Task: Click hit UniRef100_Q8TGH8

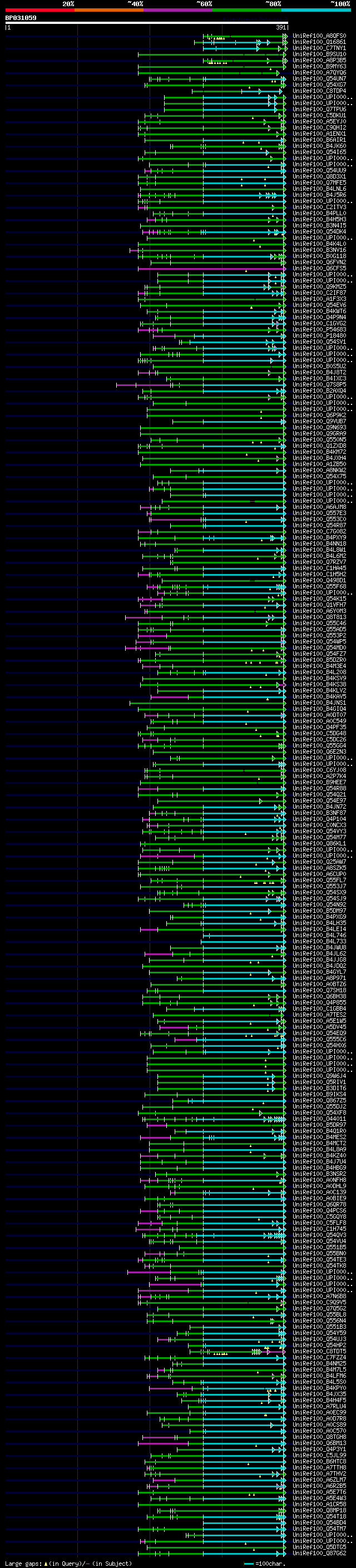Action: pyautogui.click(x=319, y=1437)
